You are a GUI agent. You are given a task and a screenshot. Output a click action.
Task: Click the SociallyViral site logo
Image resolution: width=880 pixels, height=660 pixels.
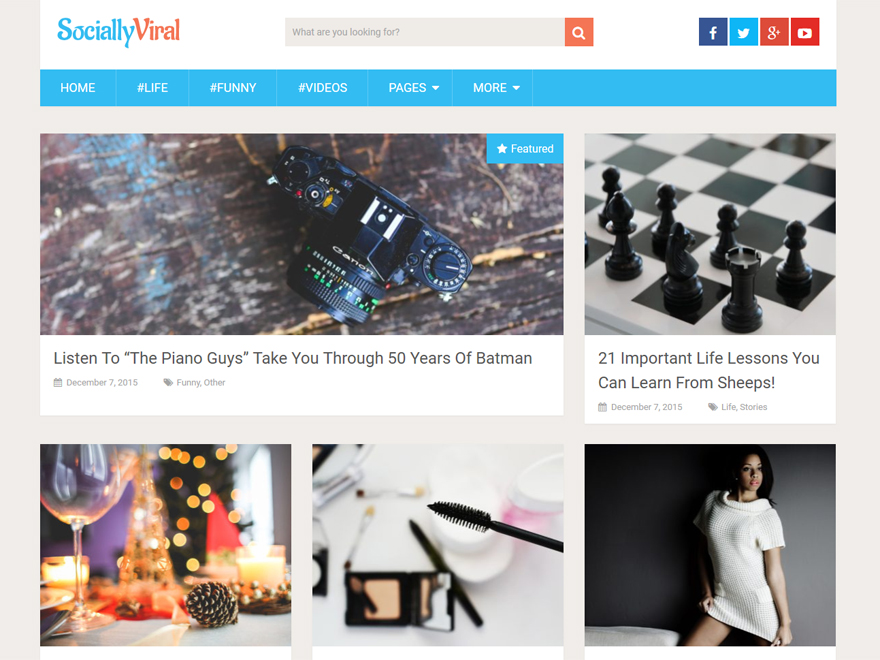[x=118, y=31]
